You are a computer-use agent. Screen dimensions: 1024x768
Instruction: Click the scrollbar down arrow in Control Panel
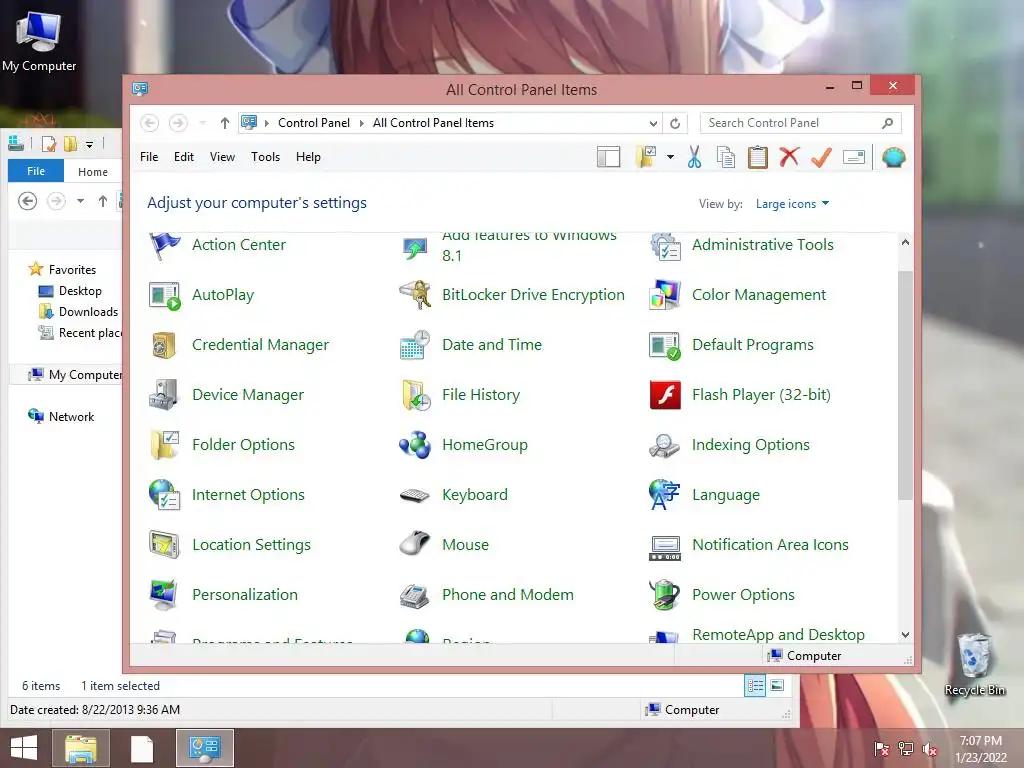coord(905,635)
